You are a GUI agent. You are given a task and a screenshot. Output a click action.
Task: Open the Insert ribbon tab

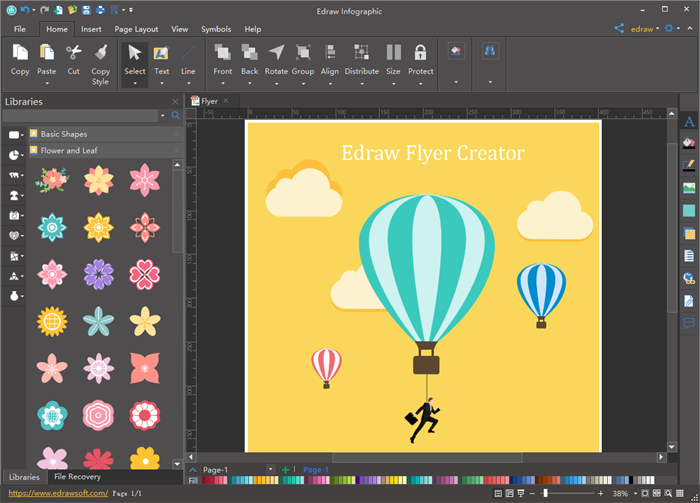(91, 29)
